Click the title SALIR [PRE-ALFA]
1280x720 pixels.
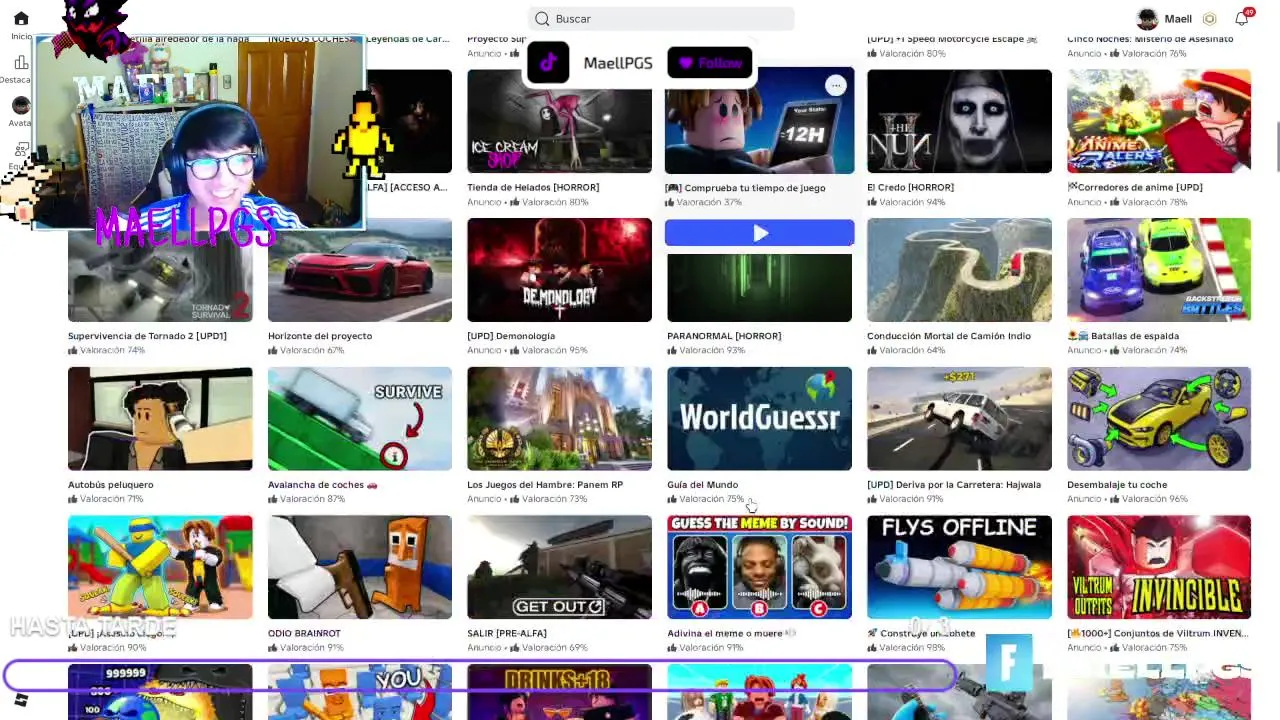(x=508, y=633)
